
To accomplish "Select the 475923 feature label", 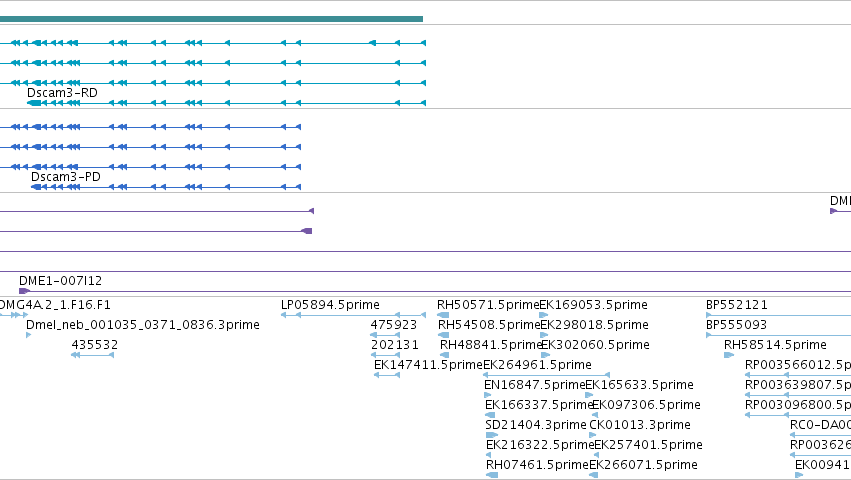I will point(393,325).
